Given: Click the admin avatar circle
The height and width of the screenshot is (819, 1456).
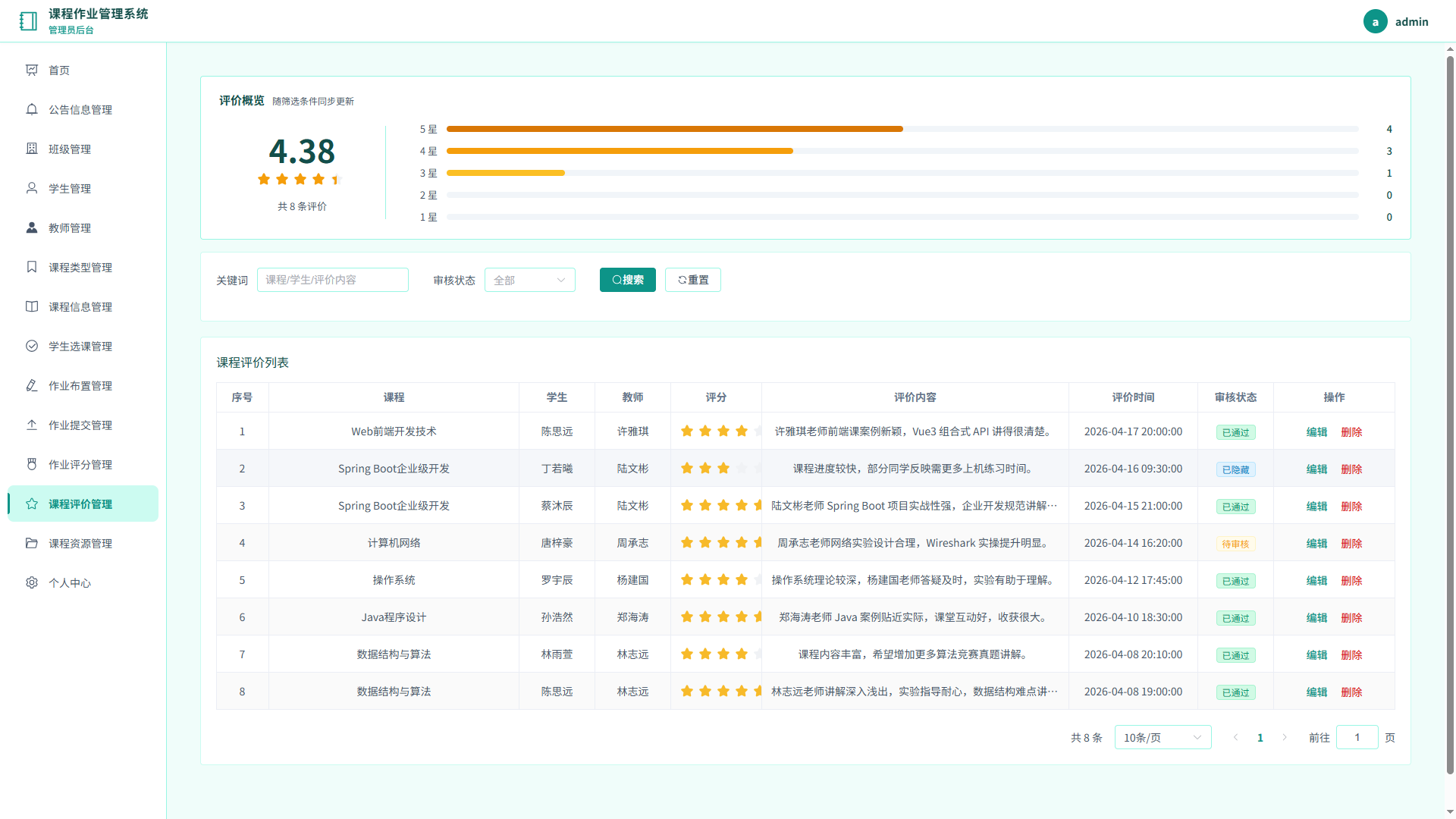Looking at the screenshot, I should click(x=1375, y=21).
